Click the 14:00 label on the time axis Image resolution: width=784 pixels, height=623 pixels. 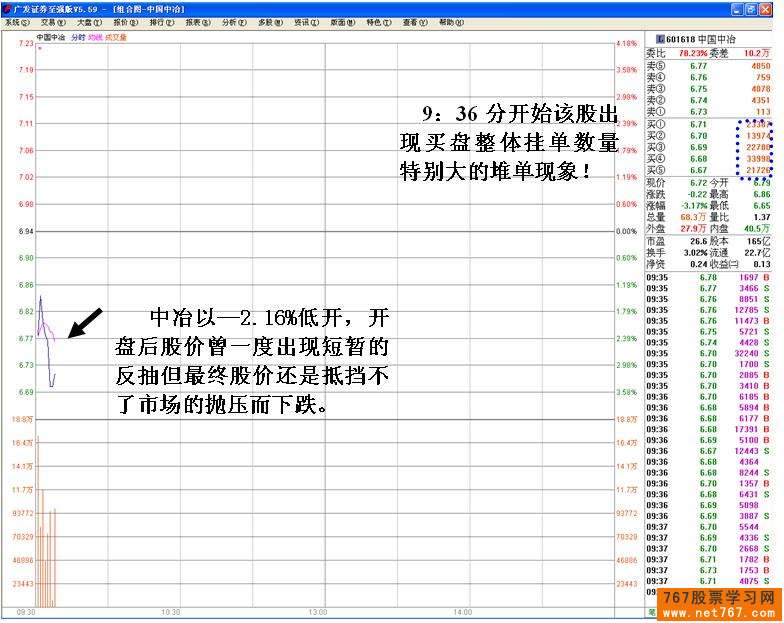[x=462, y=612]
